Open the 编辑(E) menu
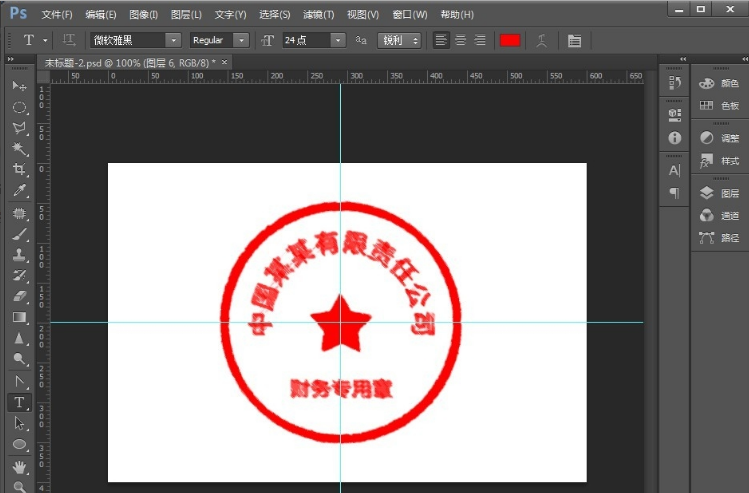 coord(101,14)
